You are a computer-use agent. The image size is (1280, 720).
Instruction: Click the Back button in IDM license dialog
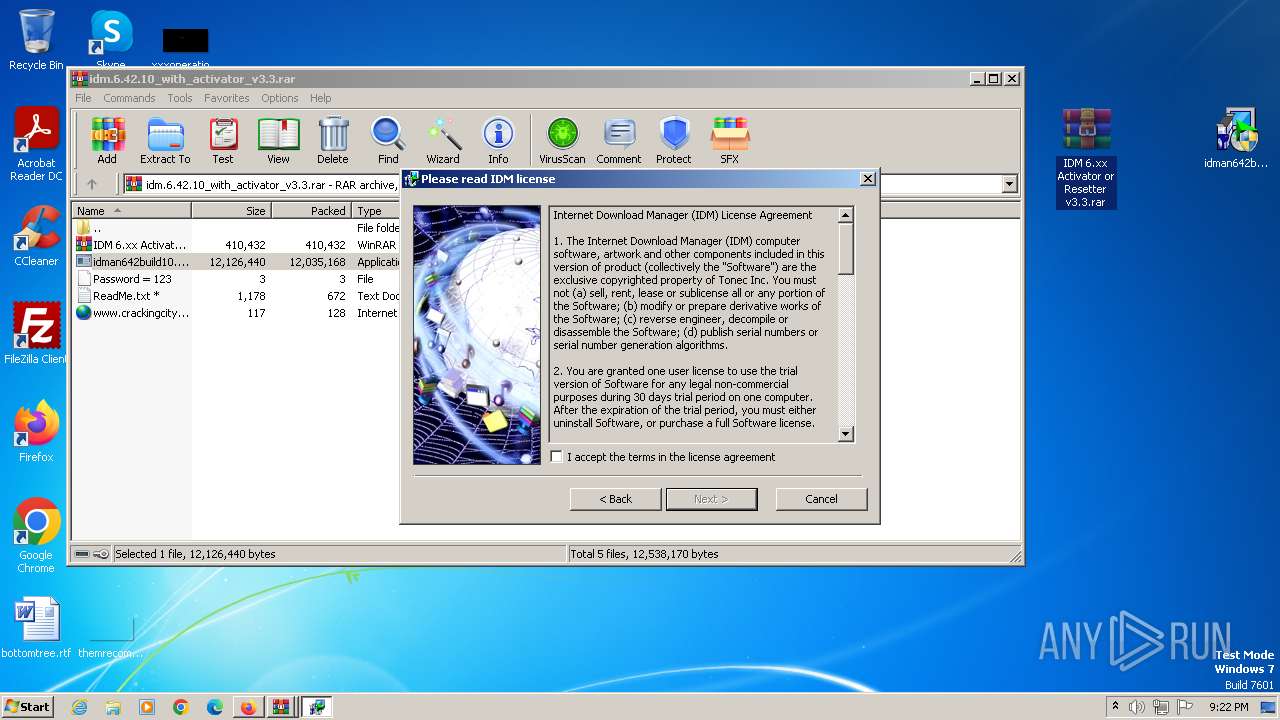coord(616,499)
